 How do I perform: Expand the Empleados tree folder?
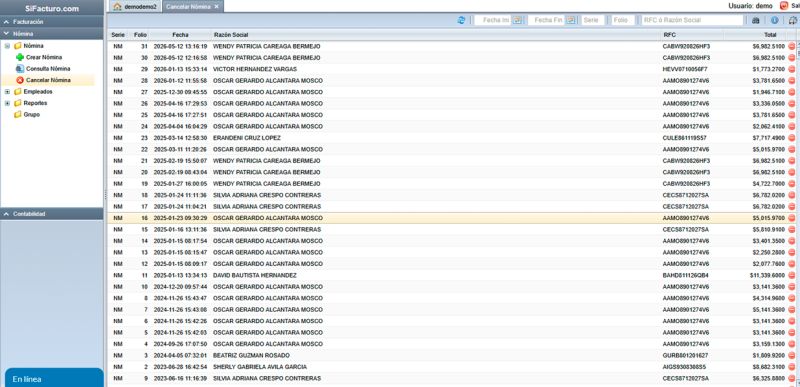coord(7,92)
